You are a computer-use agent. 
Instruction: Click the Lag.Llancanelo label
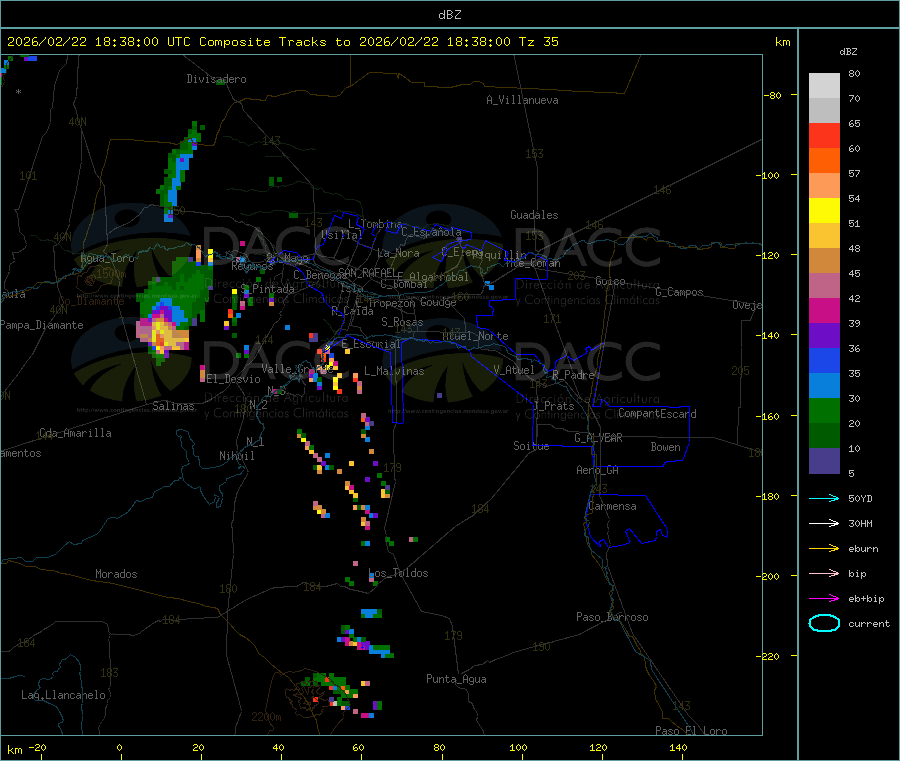click(x=63, y=695)
